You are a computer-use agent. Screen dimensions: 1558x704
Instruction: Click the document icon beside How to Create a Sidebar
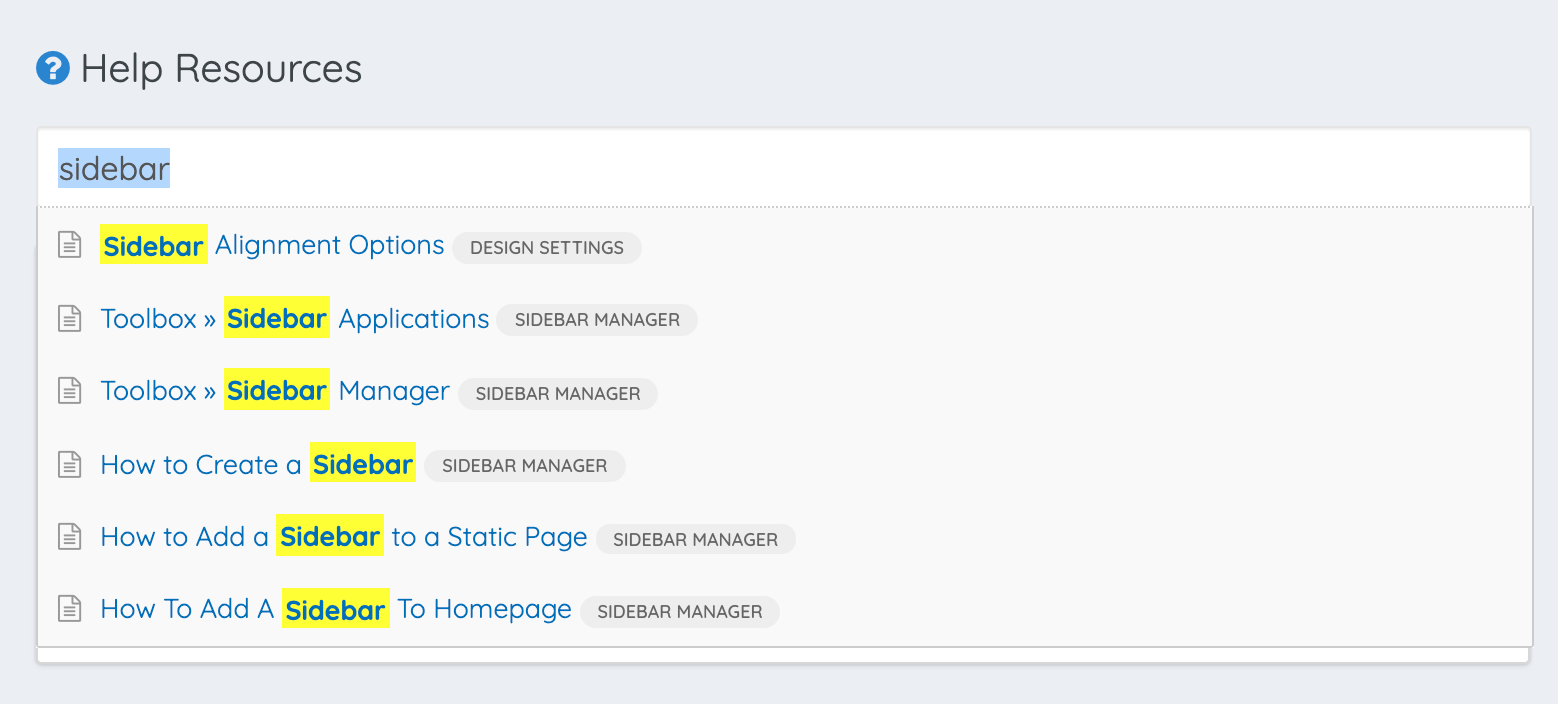pyautogui.click(x=69, y=465)
